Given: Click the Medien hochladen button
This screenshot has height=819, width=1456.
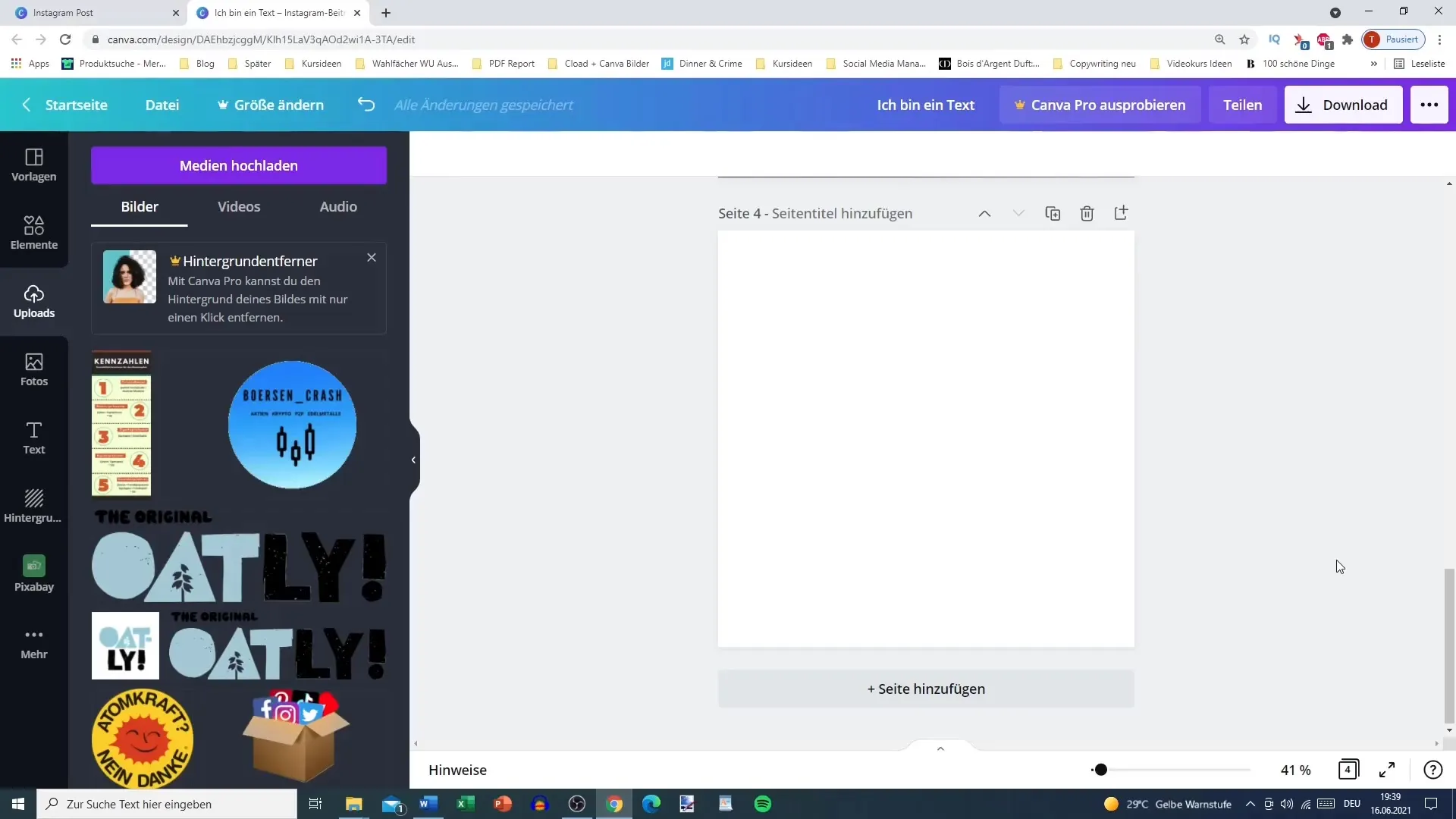Looking at the screenshot, I should pos(239,165).
